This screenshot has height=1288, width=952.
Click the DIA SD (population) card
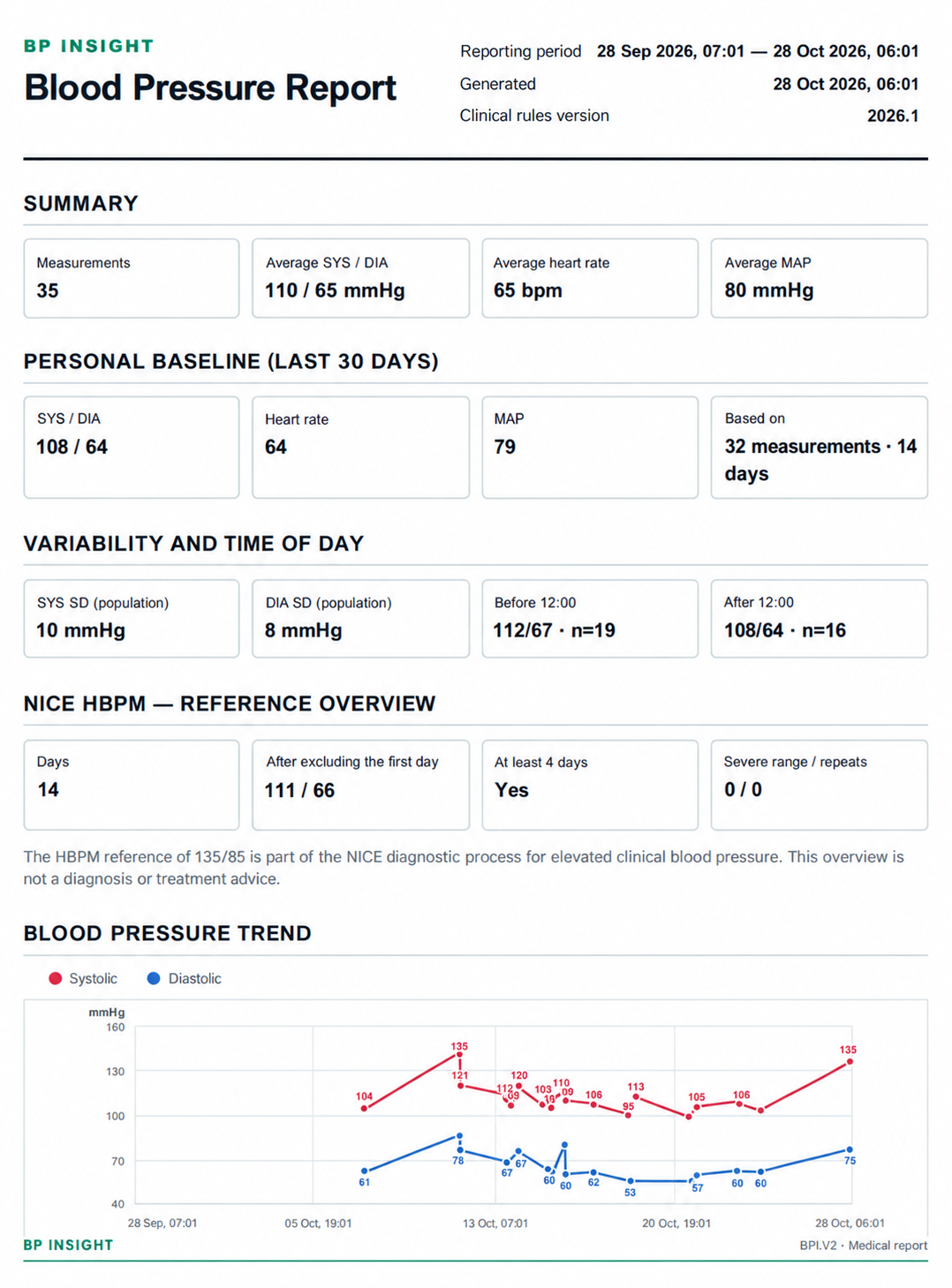(x=360, y=619)
